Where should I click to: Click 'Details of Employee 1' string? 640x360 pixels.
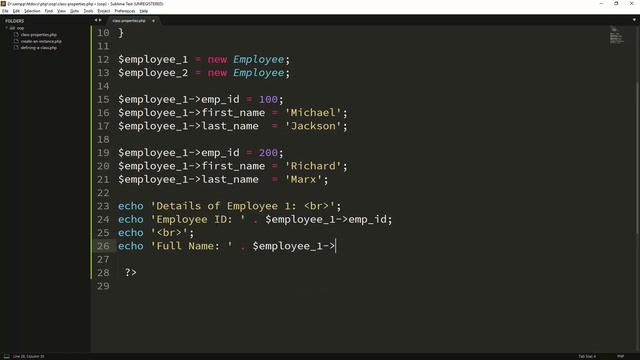coord(243,206)
